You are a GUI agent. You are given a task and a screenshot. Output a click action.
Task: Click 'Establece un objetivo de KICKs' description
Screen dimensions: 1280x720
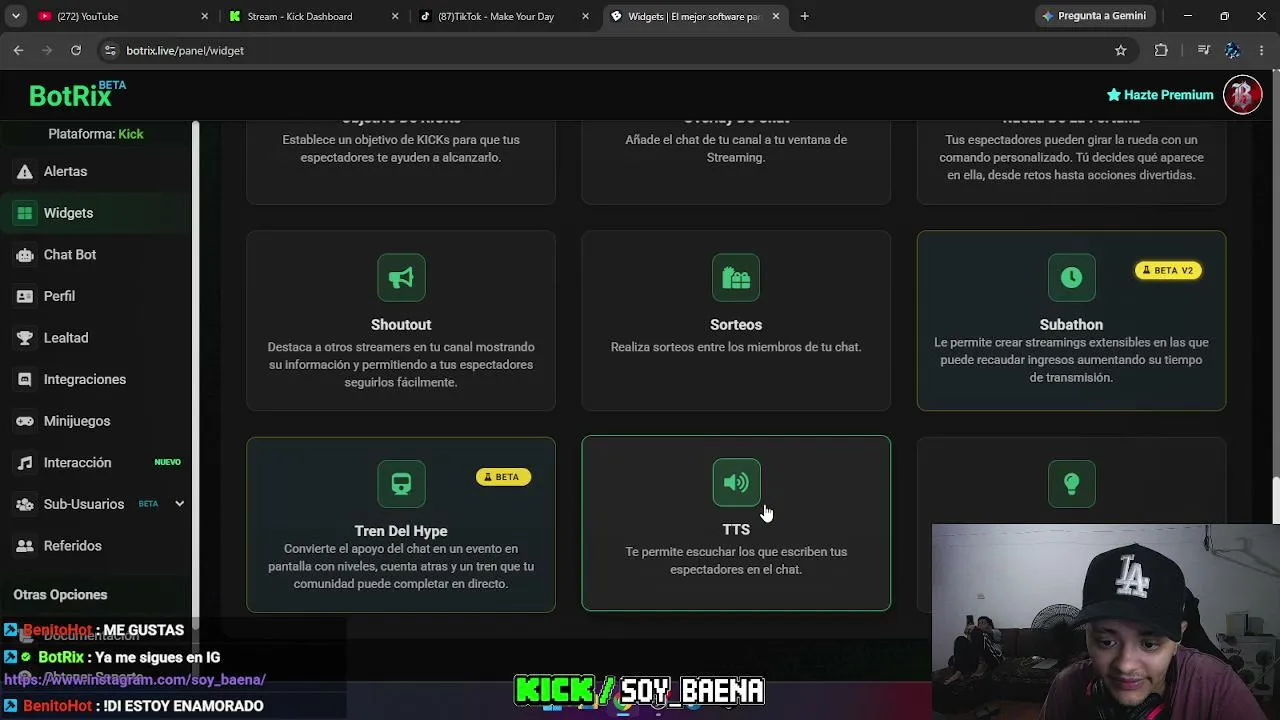coord(401,148)
